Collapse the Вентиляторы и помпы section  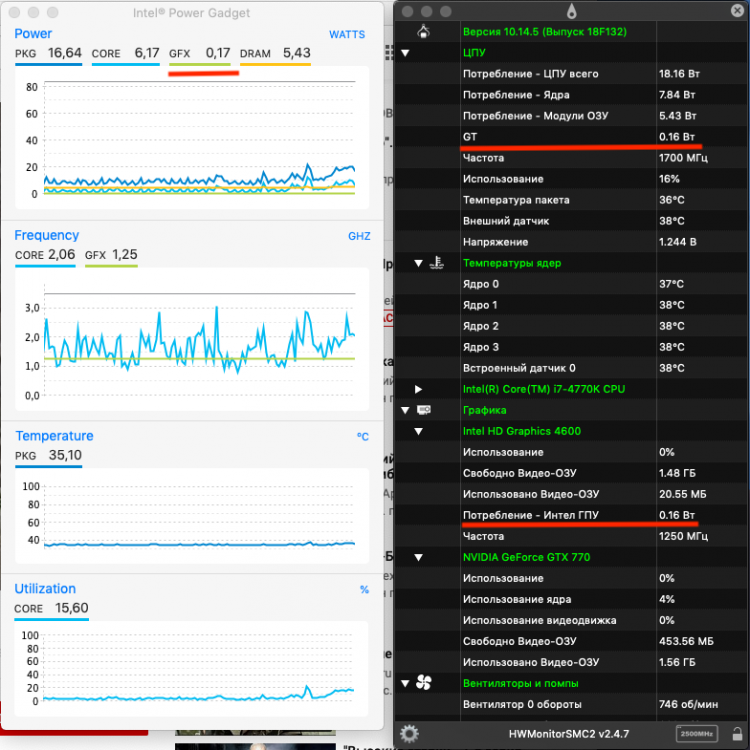coord(405,684)
